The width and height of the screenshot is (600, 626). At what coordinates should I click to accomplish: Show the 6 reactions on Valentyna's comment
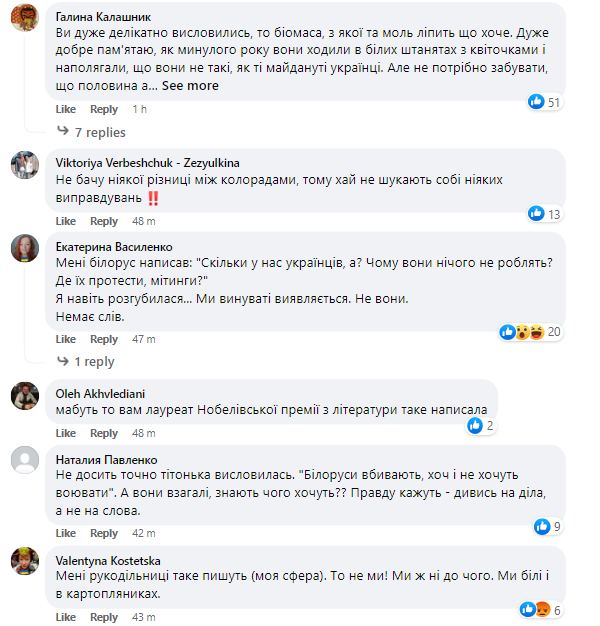544,609
